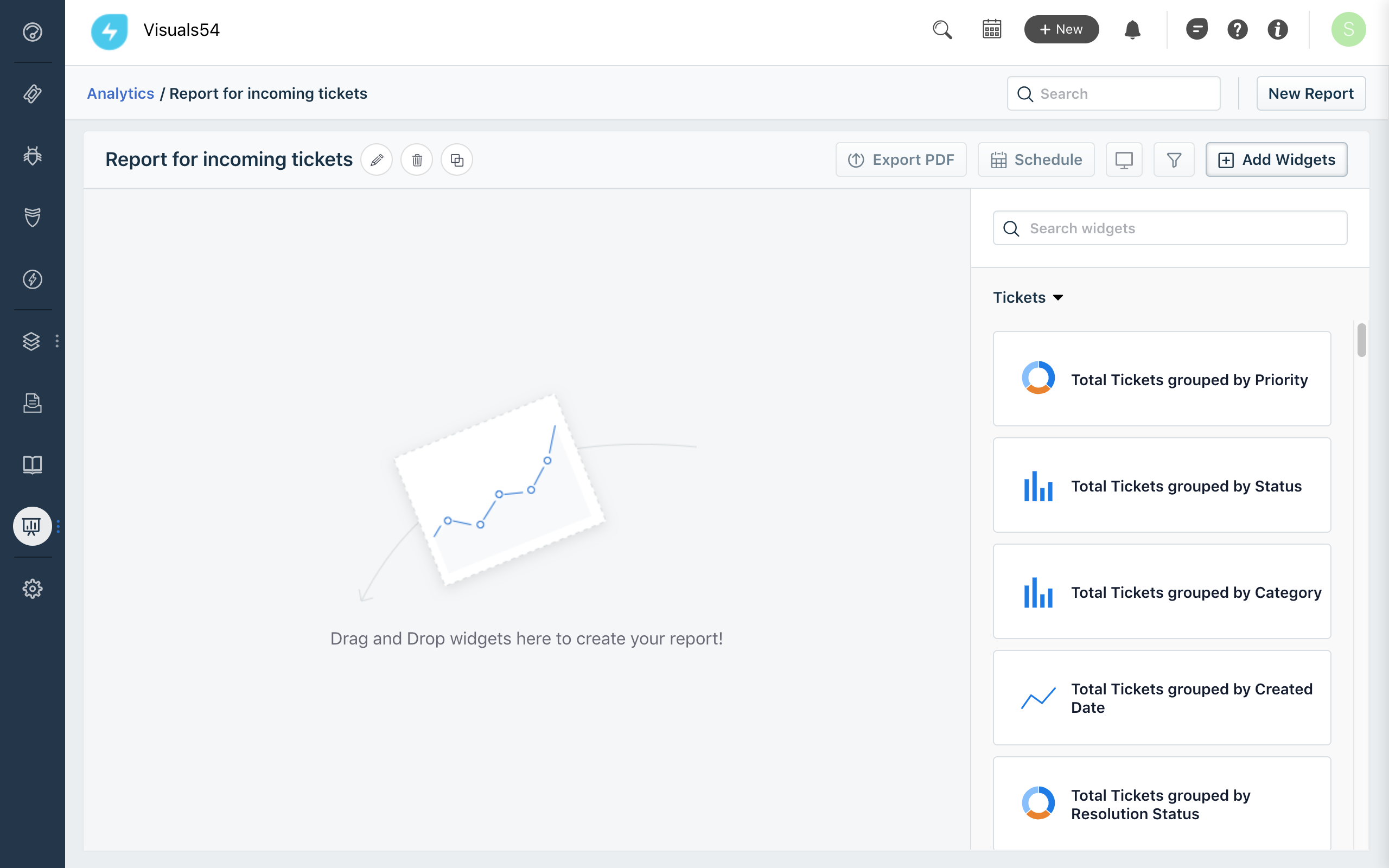Delete the report using trash icon

(x=417, y=159)
